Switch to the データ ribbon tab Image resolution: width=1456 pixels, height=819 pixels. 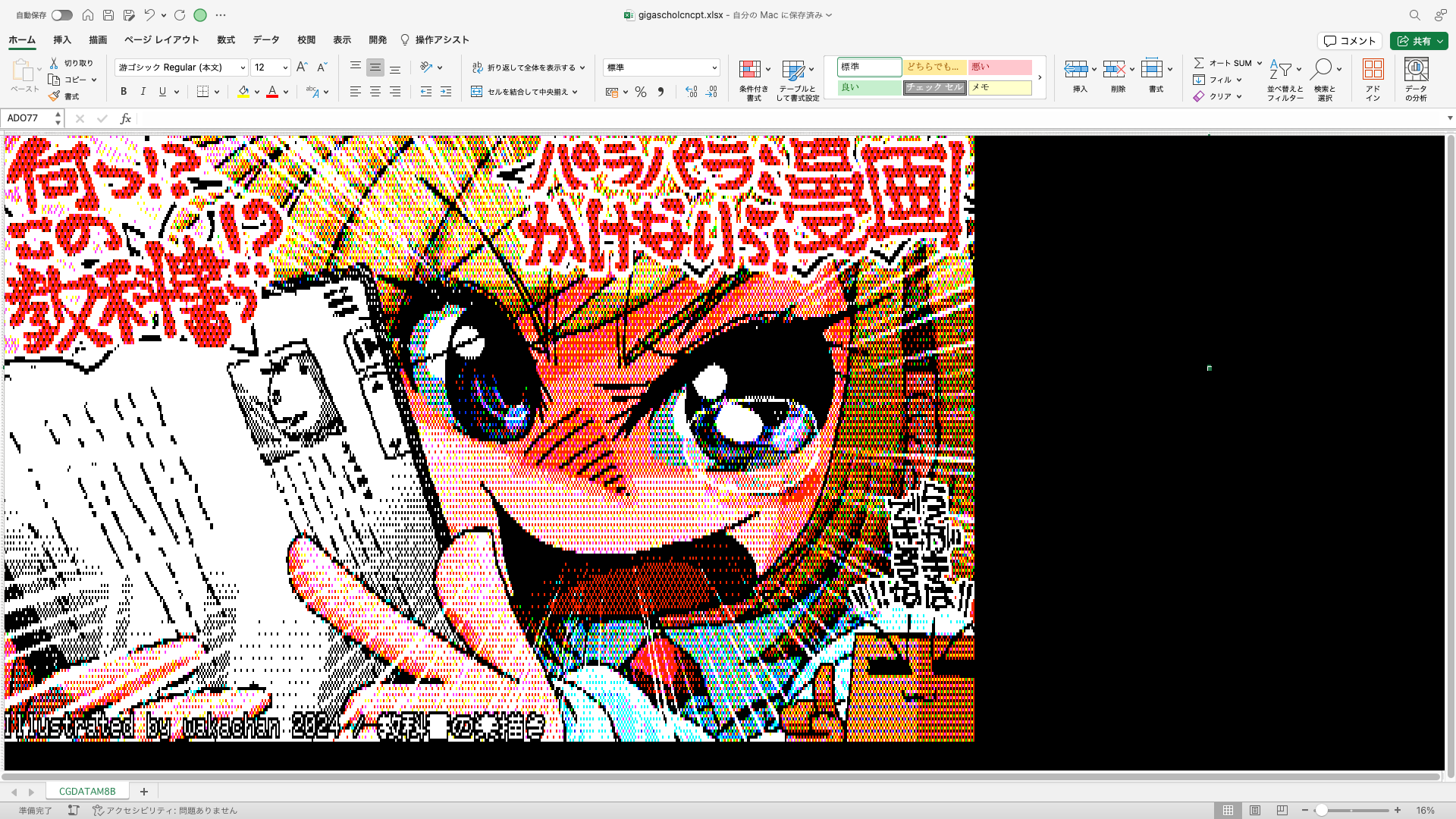tap(266, 40)
